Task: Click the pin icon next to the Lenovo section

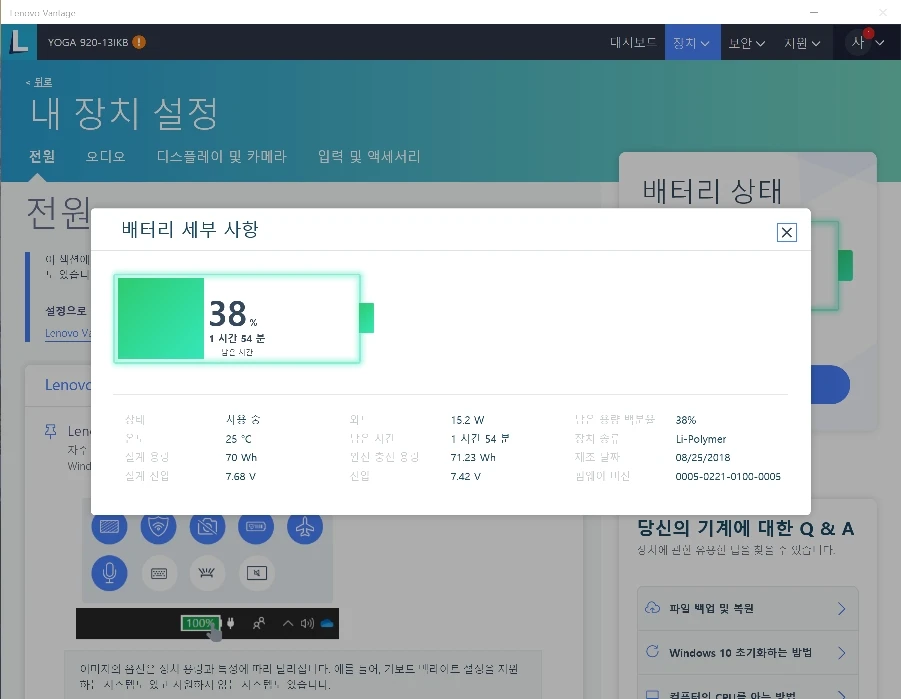Action: click(51, 431)
